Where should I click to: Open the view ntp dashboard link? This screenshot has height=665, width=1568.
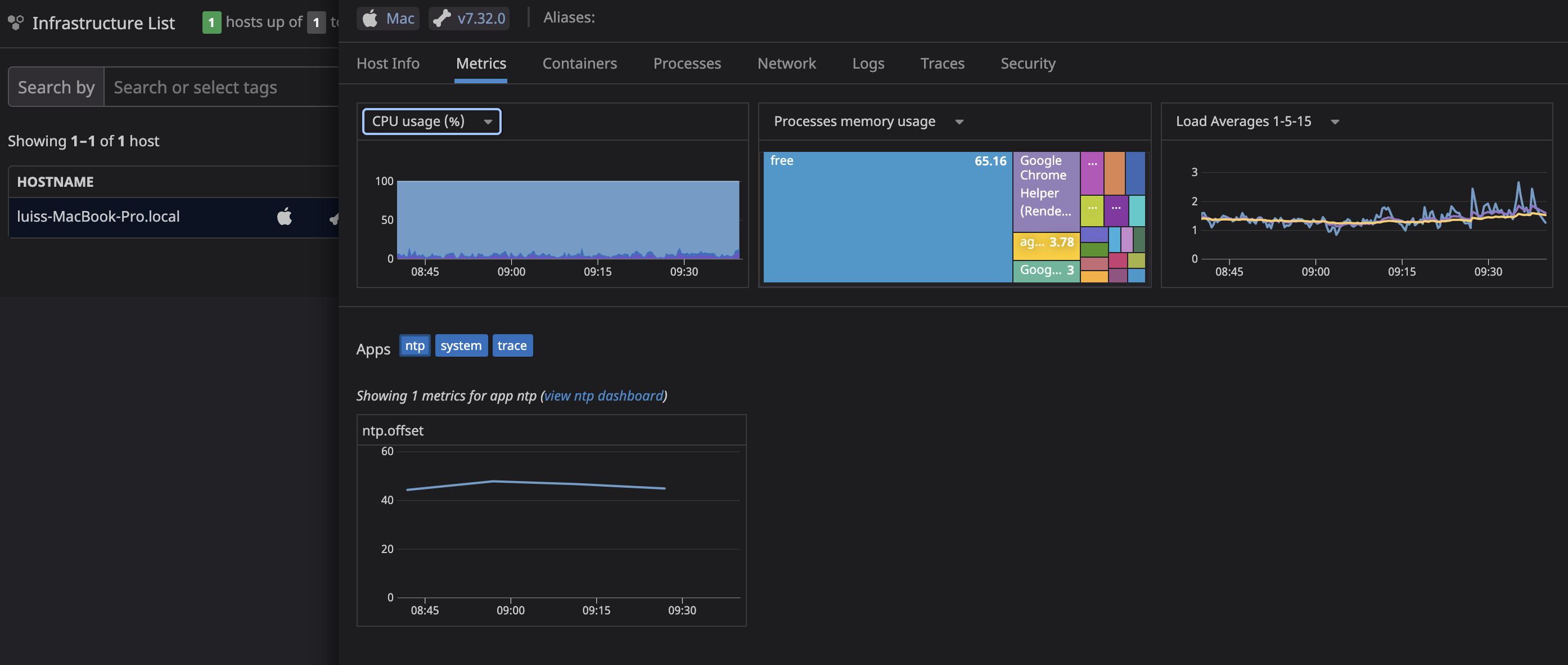coord(603,396)
